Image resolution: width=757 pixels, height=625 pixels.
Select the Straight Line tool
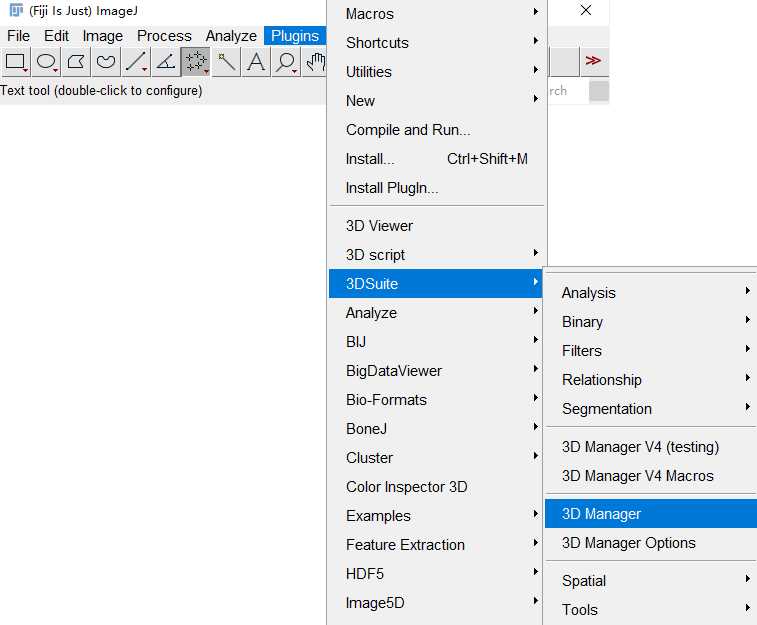[x=136, y=61]
